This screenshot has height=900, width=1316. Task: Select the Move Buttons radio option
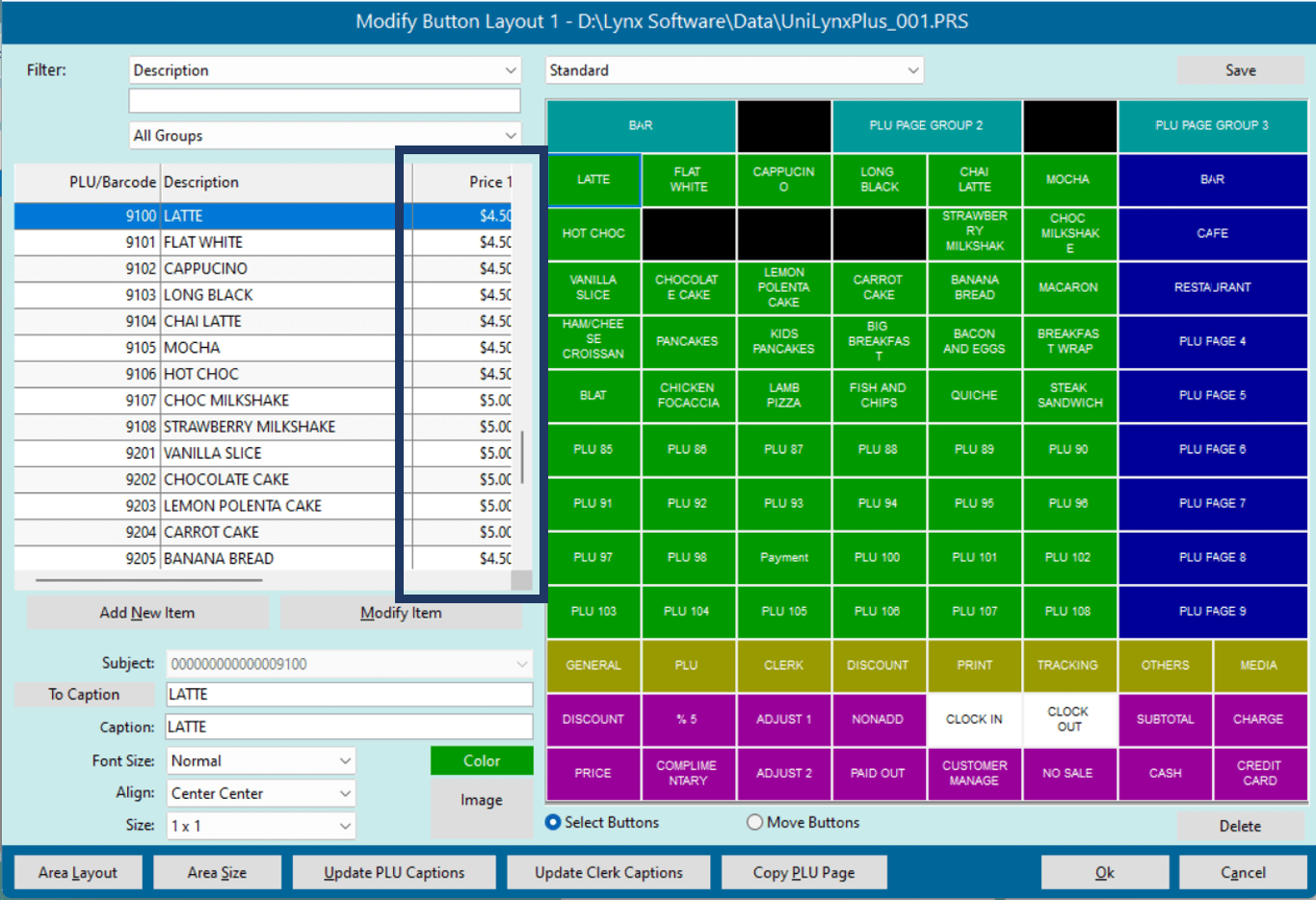pos(755,822)
